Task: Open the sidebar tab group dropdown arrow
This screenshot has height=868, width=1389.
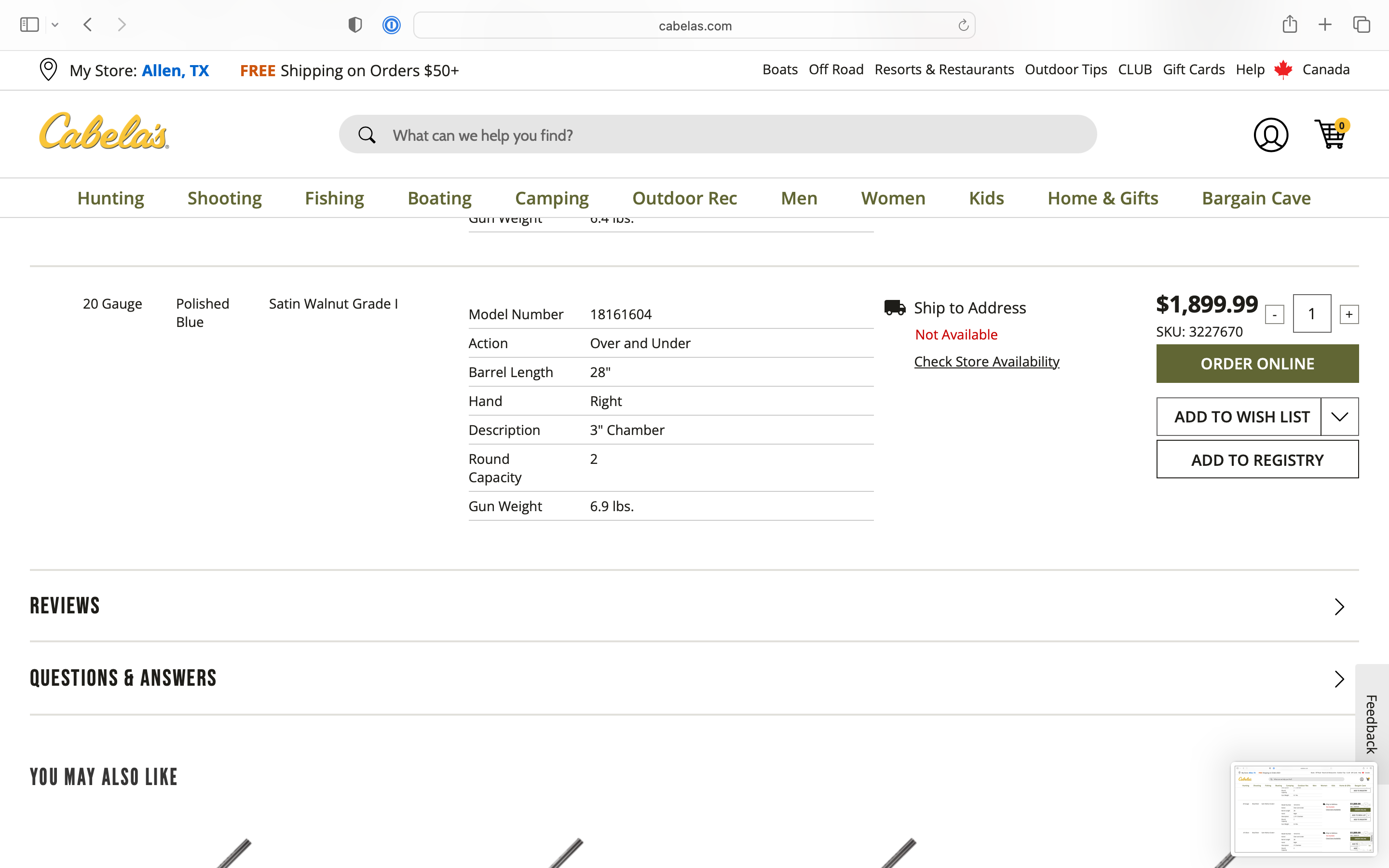Action: point(55,25)
